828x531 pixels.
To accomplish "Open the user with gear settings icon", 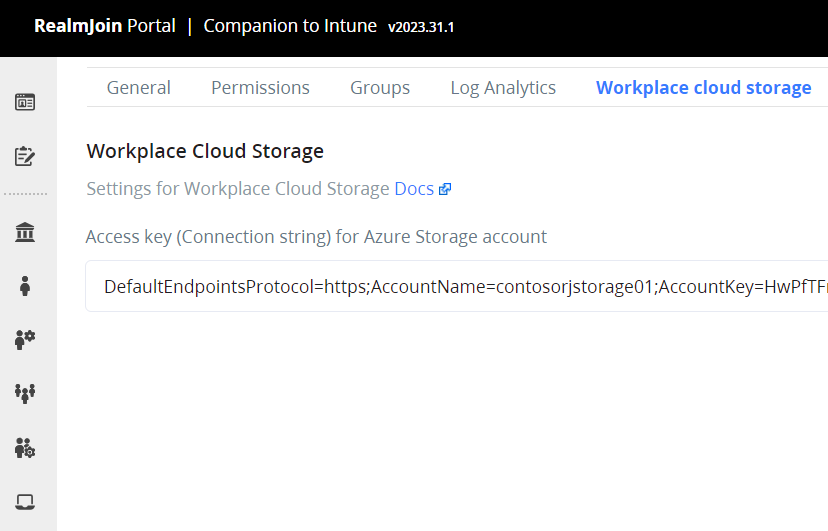I will (x=25, y=340).
